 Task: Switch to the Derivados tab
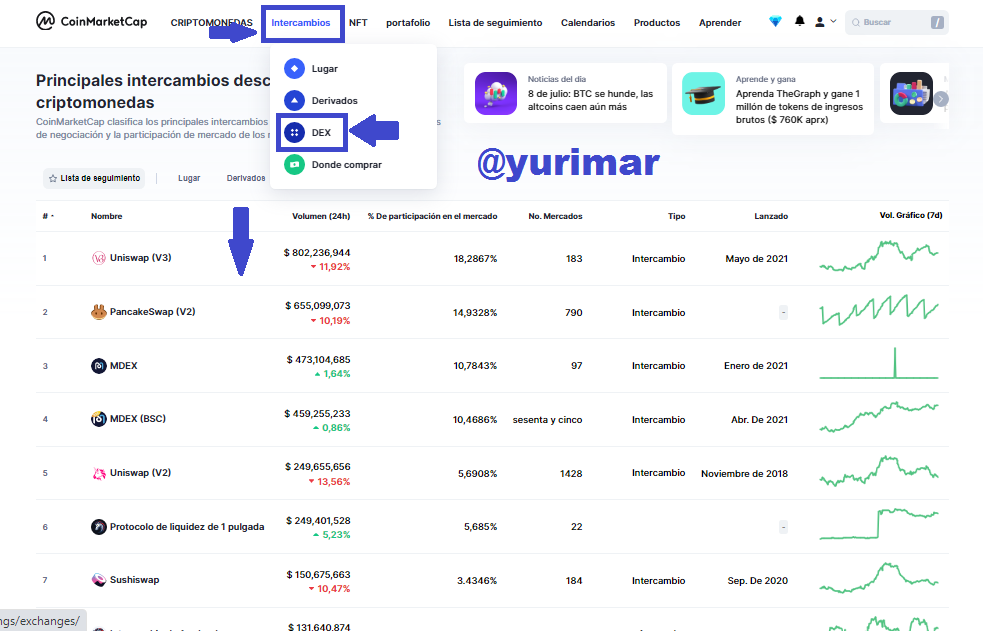pos(246,178)
